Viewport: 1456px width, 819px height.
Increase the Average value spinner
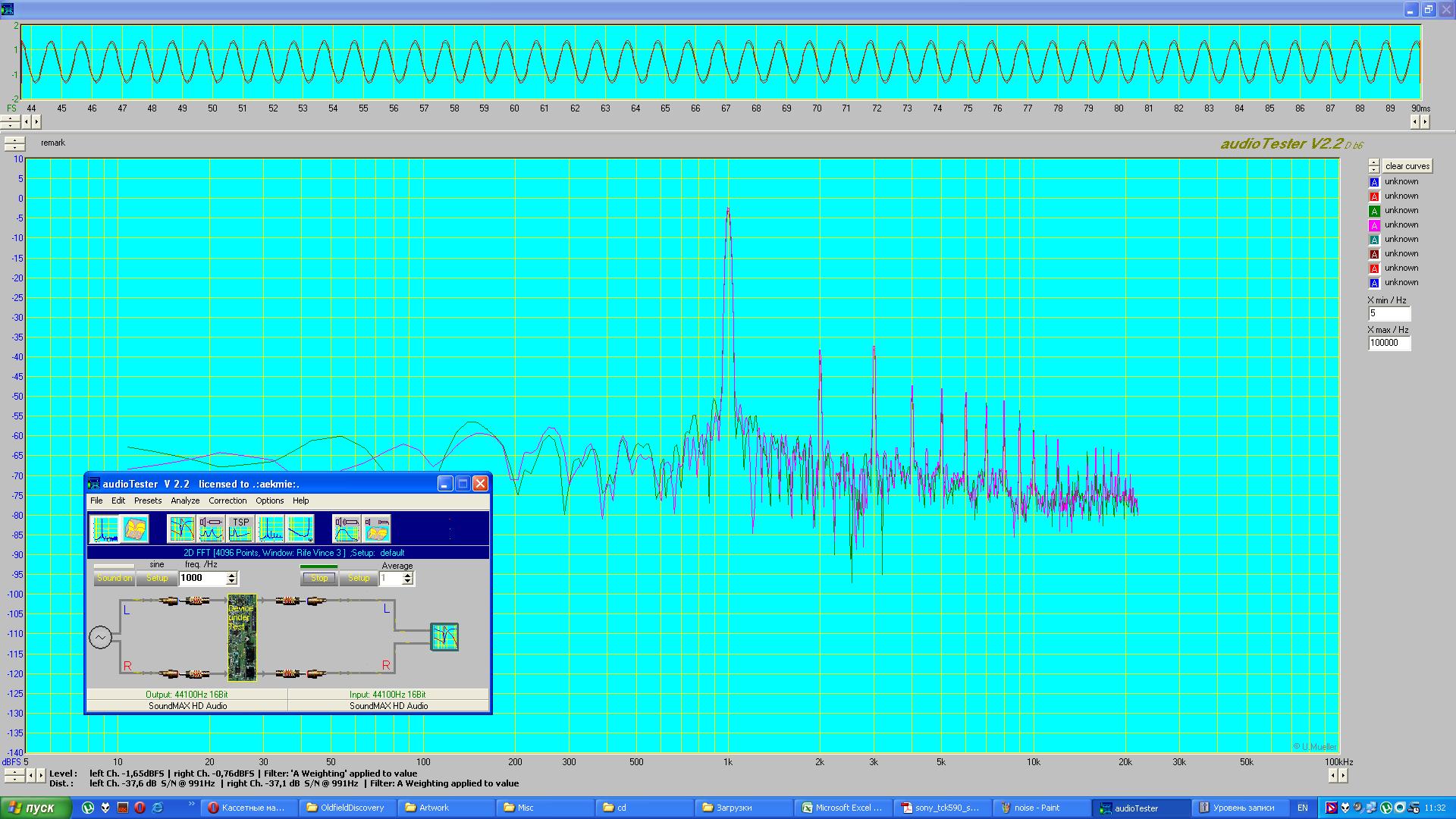click(407, 575)
